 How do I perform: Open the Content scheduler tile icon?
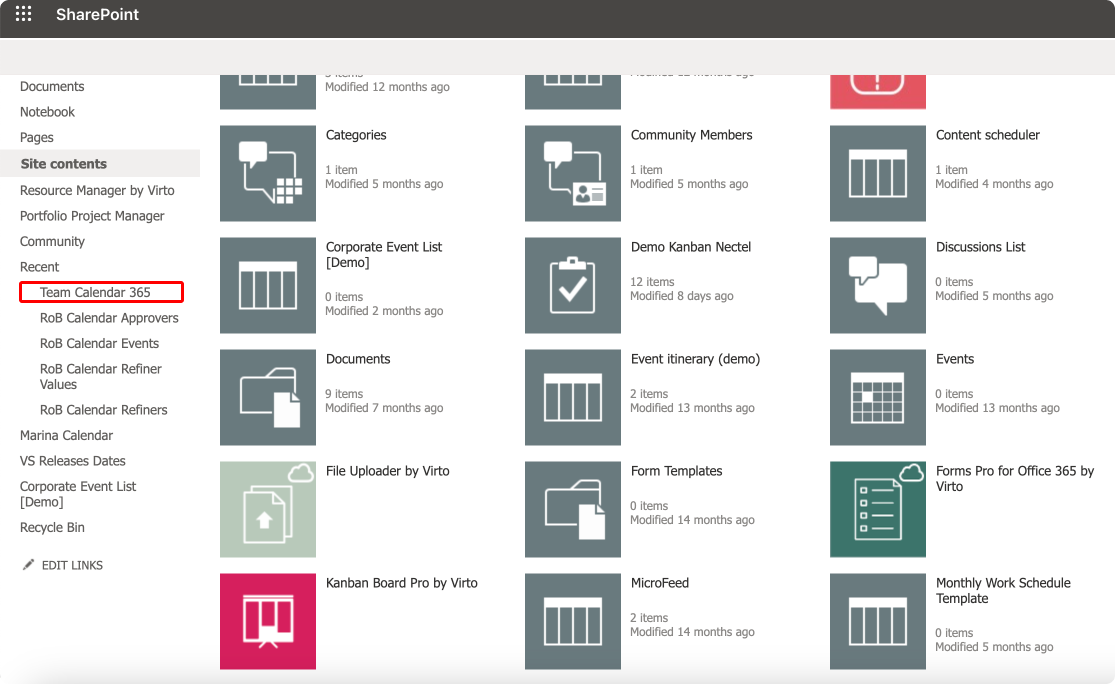pyautogui.click(x=878, y=173)
